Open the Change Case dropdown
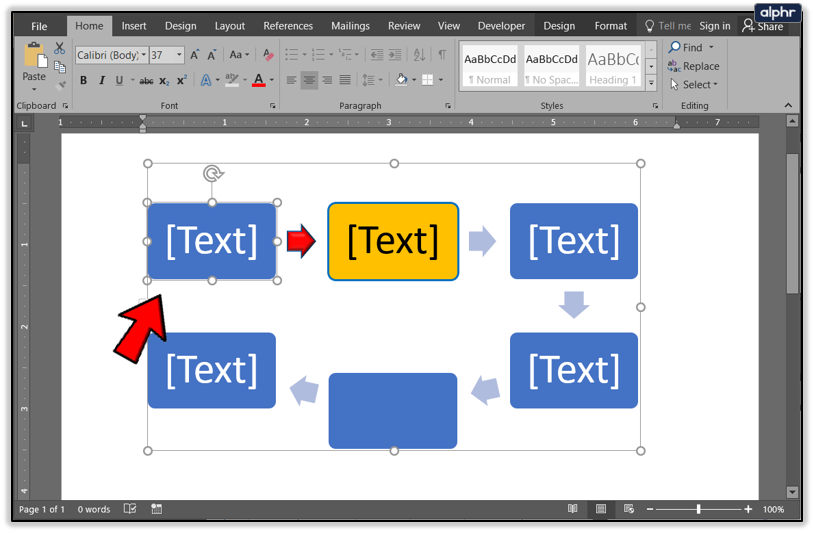 point(239,55)
